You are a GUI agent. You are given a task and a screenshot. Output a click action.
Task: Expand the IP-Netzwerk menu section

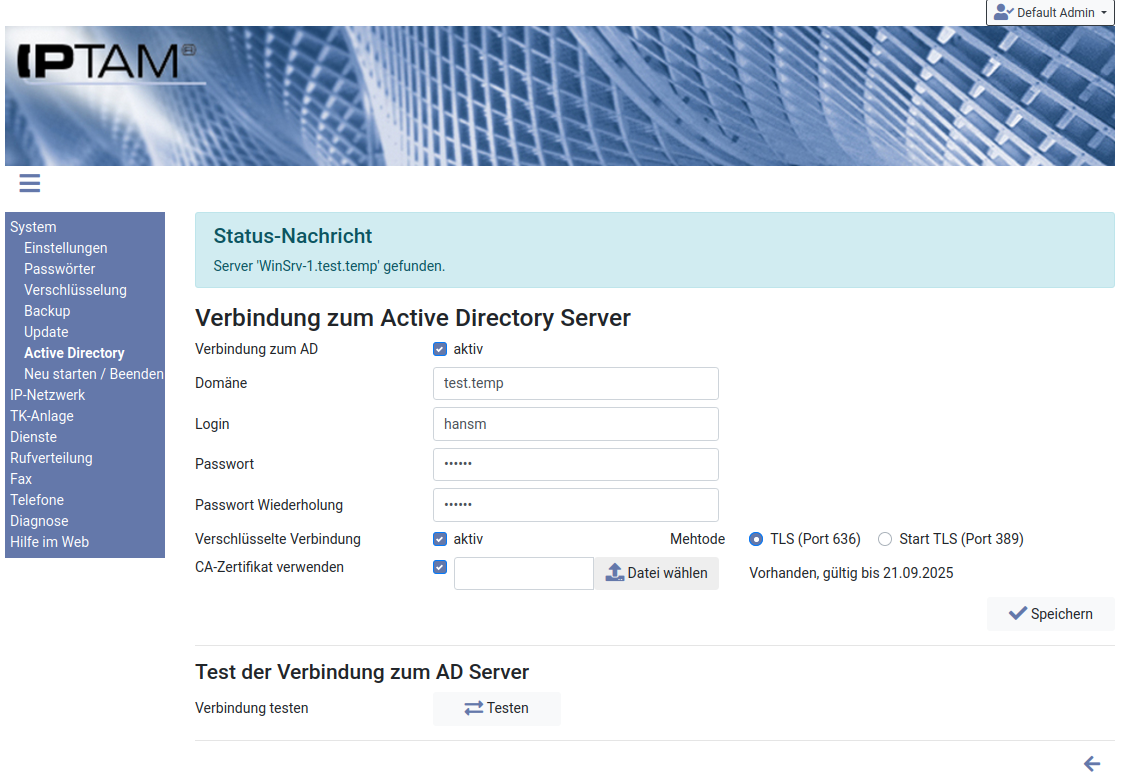point(47,395)
